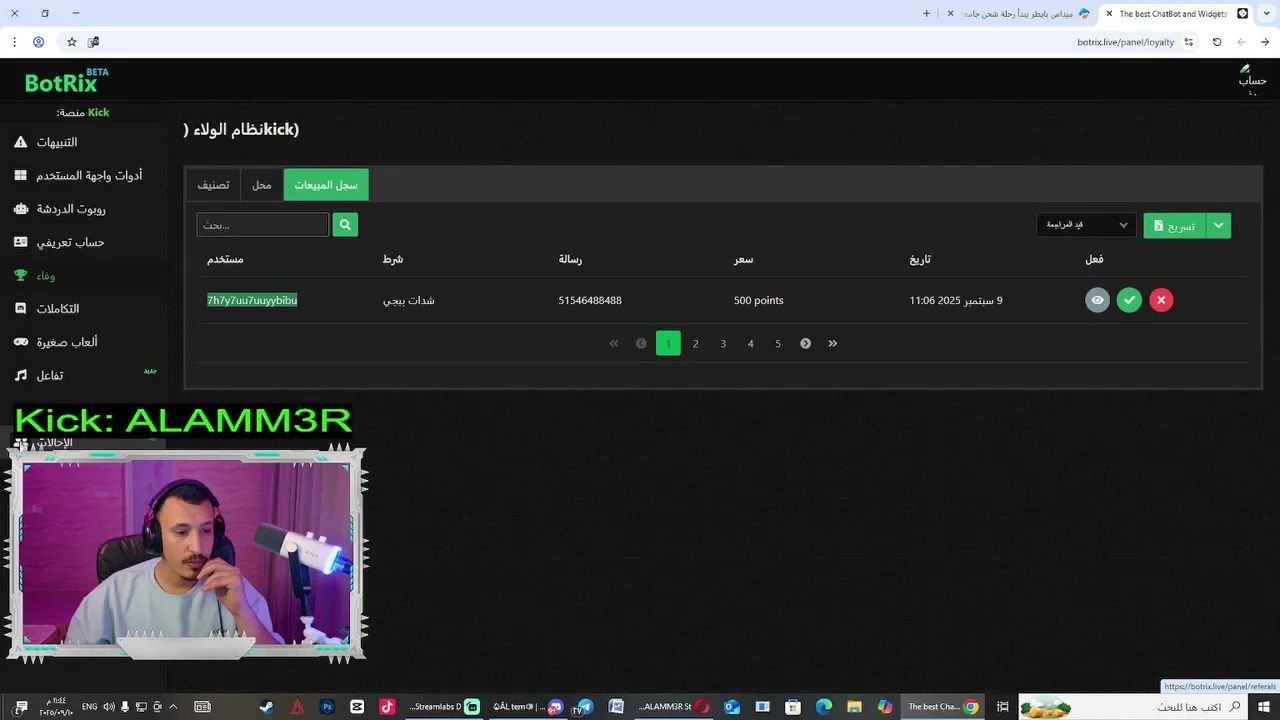Image resolution: width=1280 pixels, height=720 pixels.
Task: Switch to سجل المبيعات sales log tab
Action: tap(326, 185)
